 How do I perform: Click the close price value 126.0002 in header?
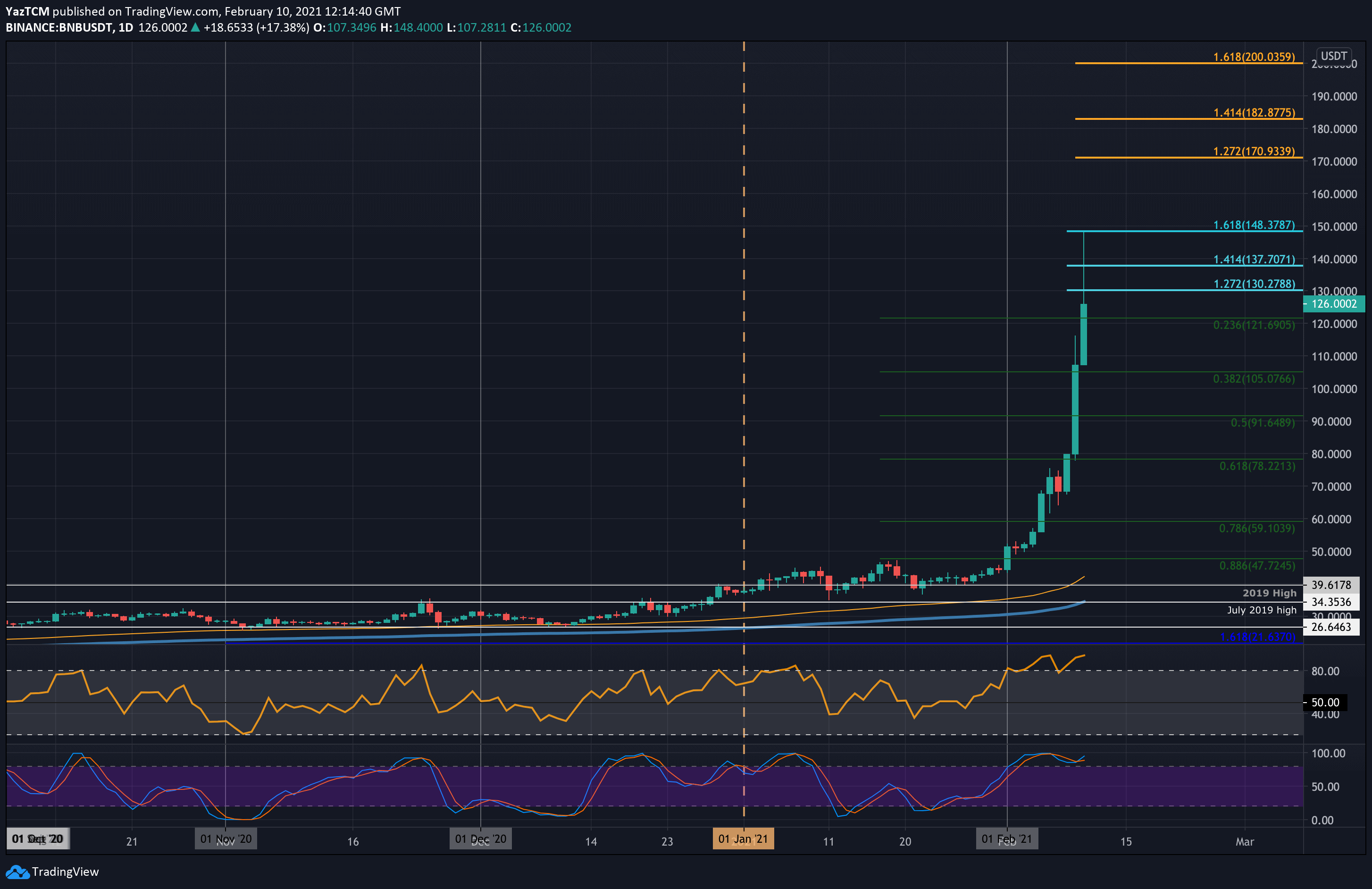pyautogui.click(x=547, y=27)
